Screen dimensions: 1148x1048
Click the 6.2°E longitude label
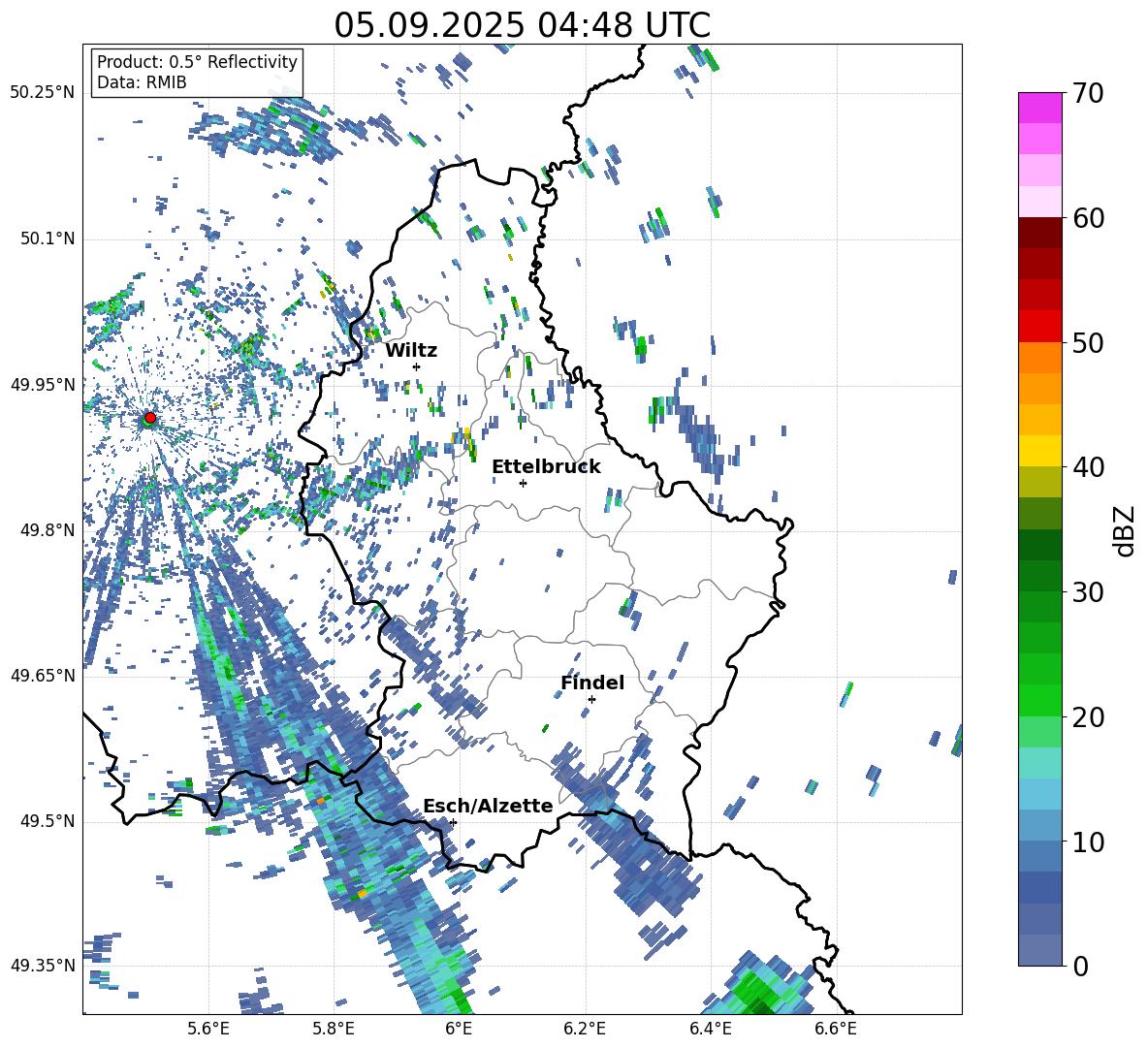(585, 1029)
